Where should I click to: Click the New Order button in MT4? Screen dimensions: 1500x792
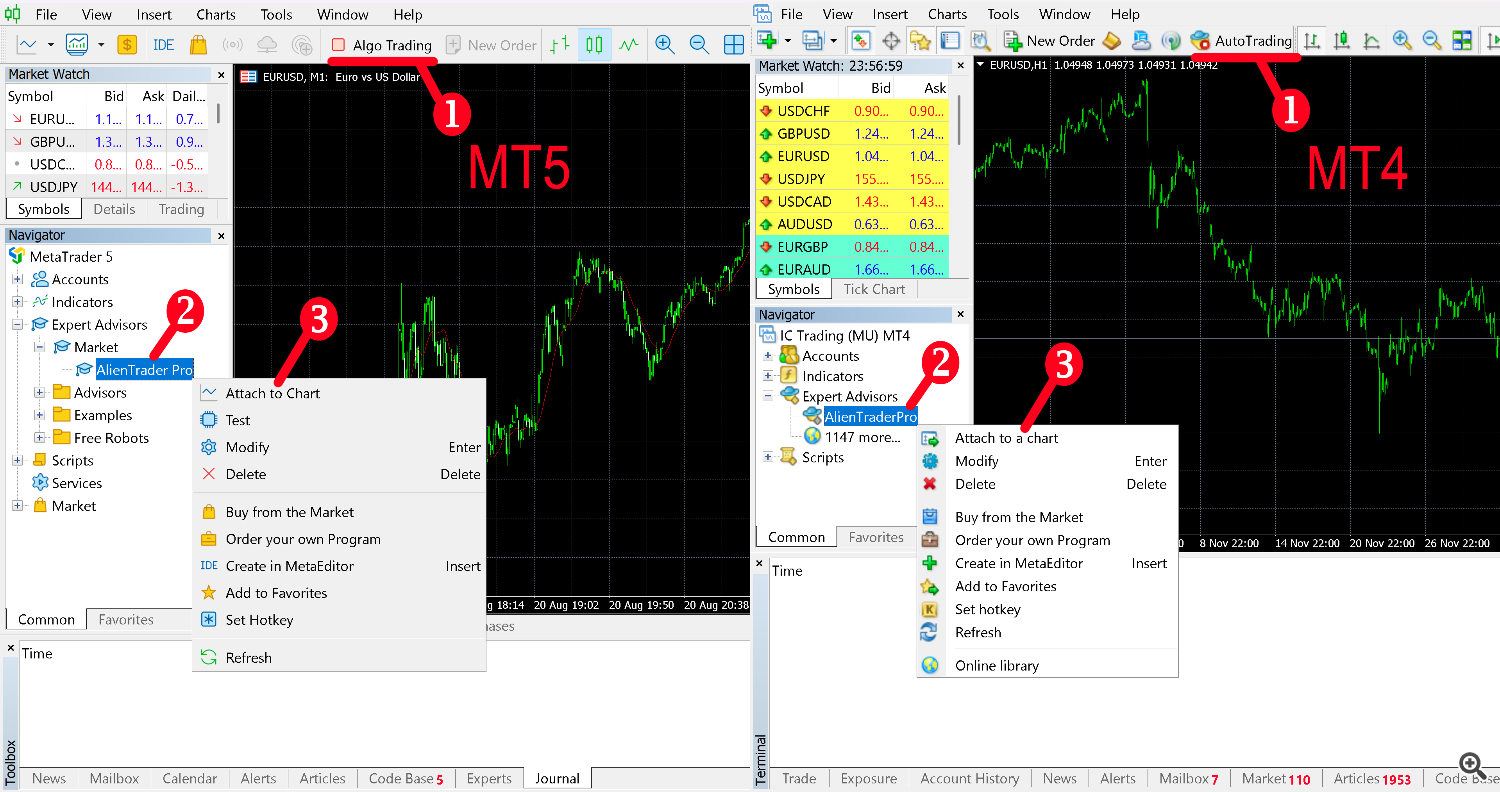pyautogui.click(x=1048, y=41)
